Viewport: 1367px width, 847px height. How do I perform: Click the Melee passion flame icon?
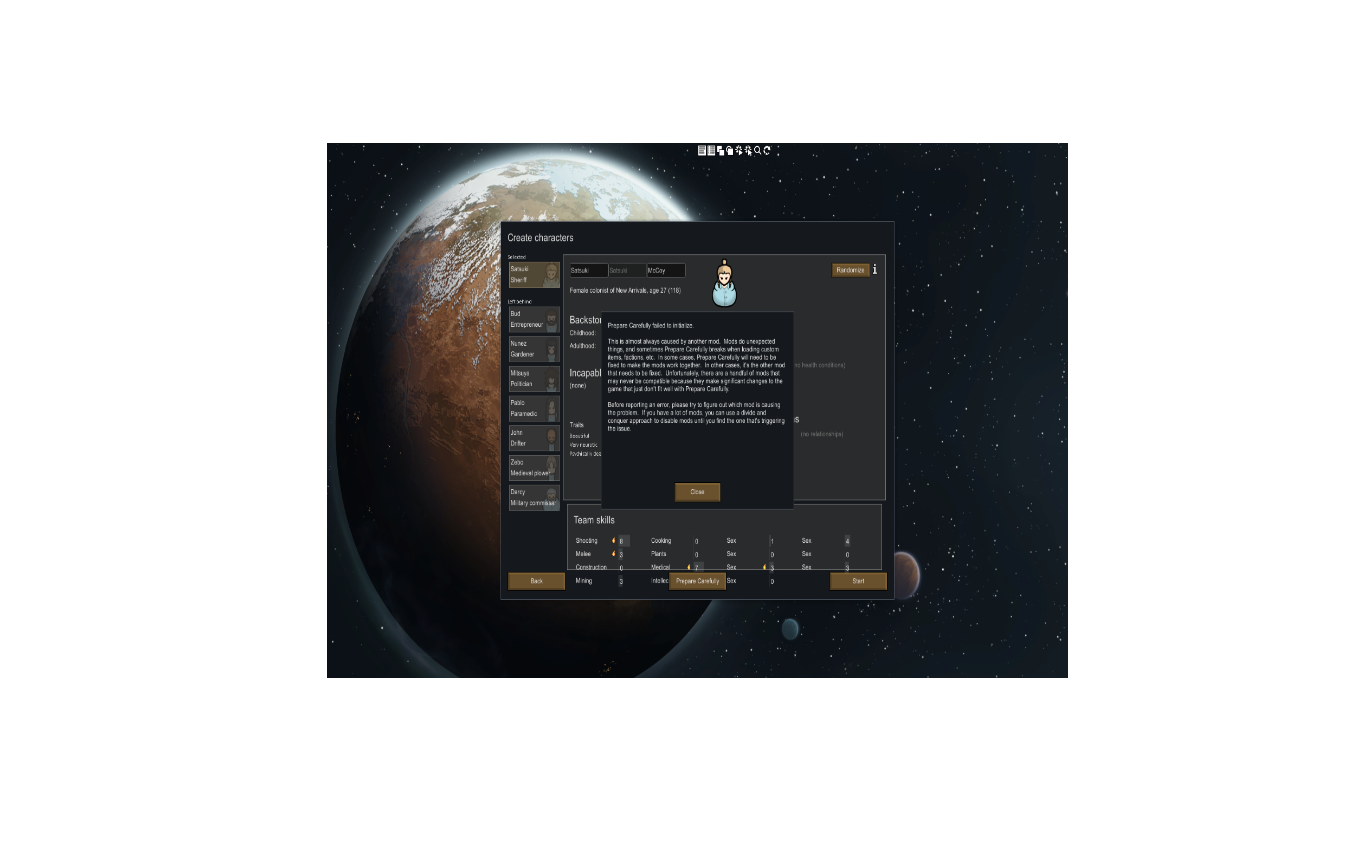(614, 554)
